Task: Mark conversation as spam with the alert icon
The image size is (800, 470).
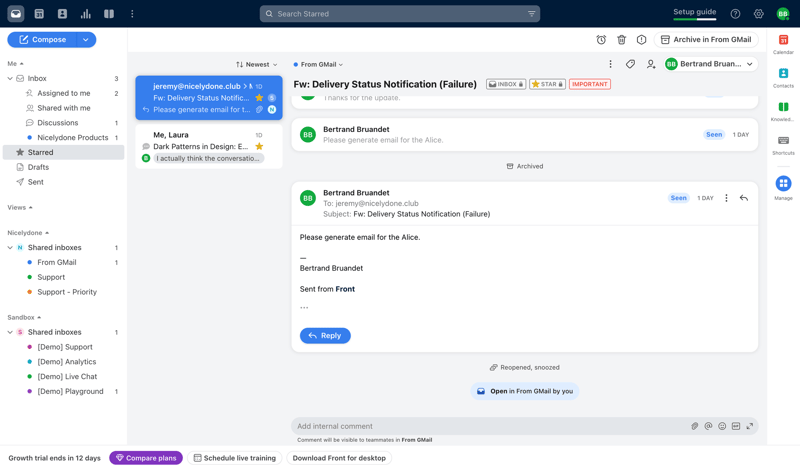Action: coord(641,39)
